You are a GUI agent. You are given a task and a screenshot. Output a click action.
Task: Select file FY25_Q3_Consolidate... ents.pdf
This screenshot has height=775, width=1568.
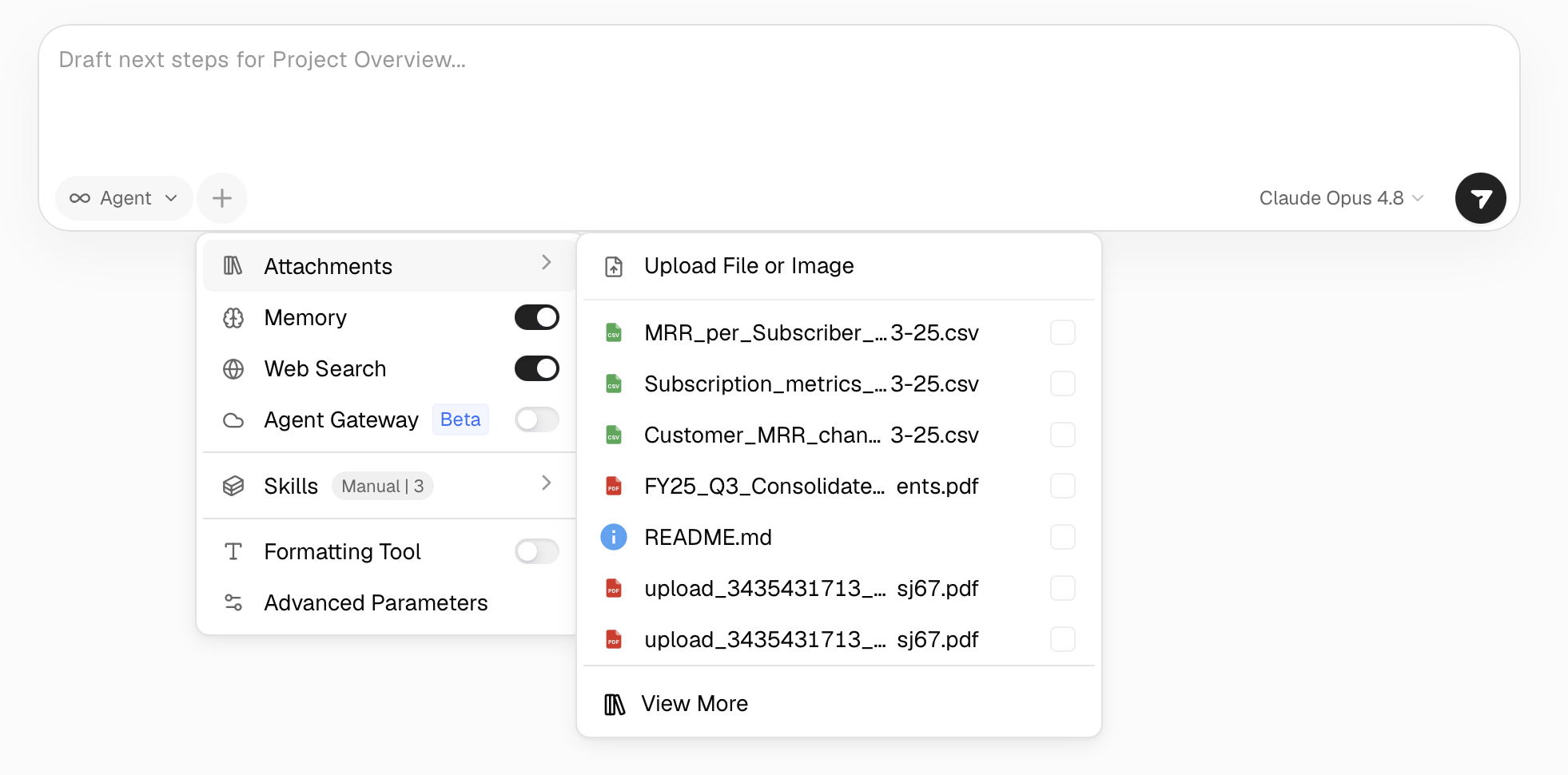pos(811,486)
